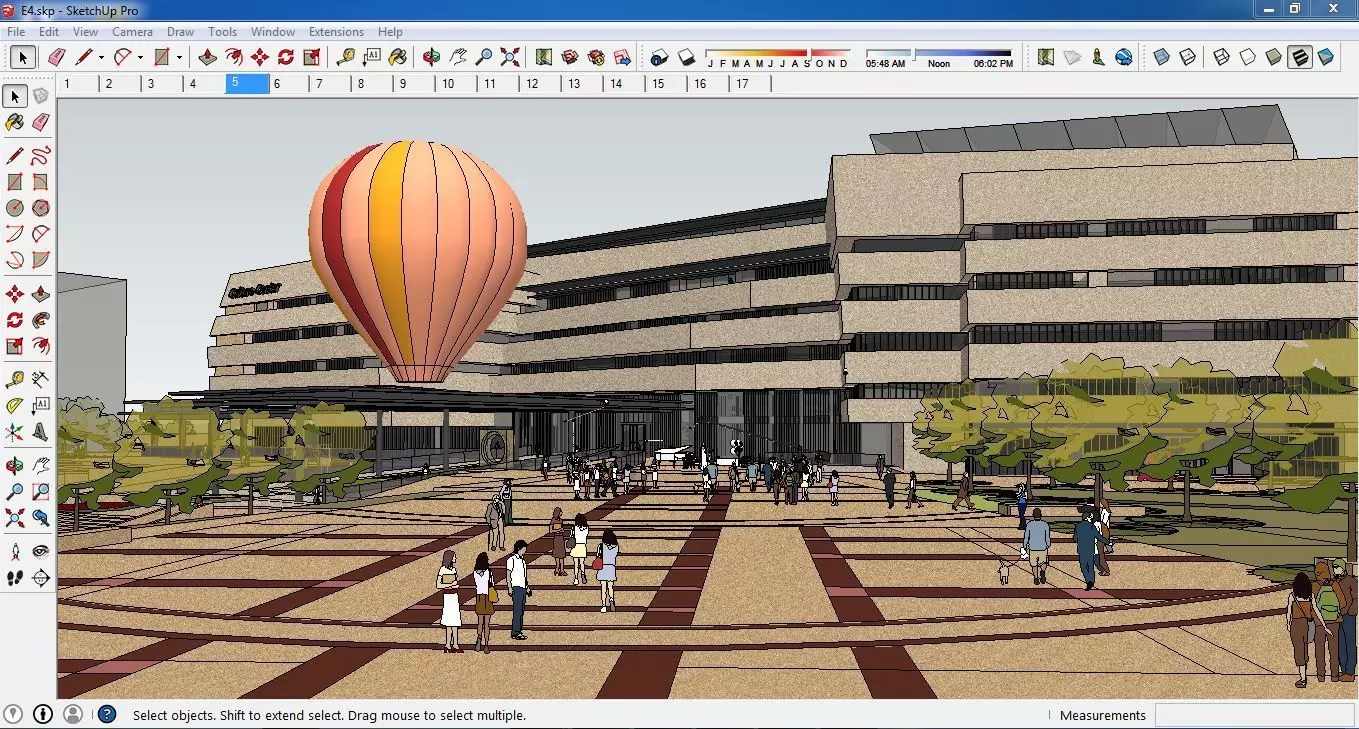
Task: Enable Back Edges face style
Action: pos(1188,57)
